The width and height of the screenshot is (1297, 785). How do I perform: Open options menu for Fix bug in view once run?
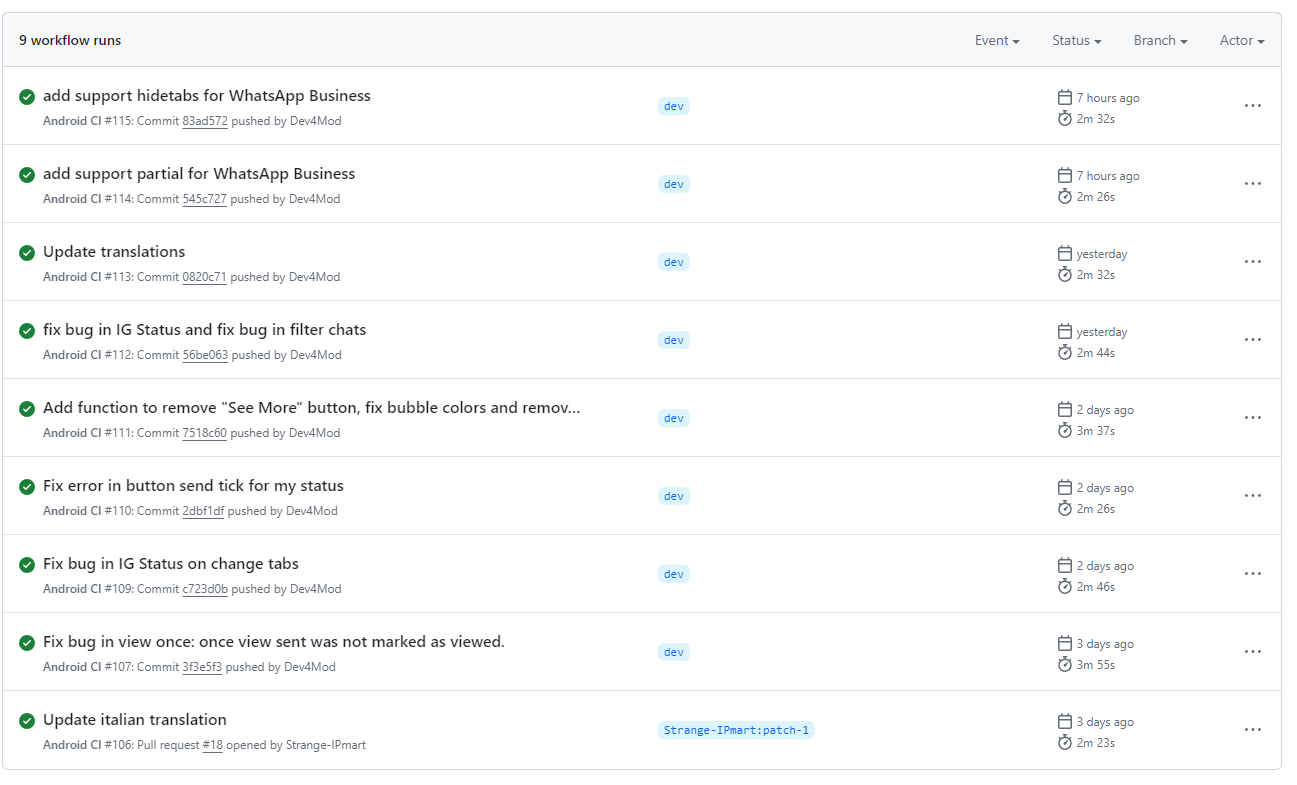pyautogui.click(x=1252, y=652)
